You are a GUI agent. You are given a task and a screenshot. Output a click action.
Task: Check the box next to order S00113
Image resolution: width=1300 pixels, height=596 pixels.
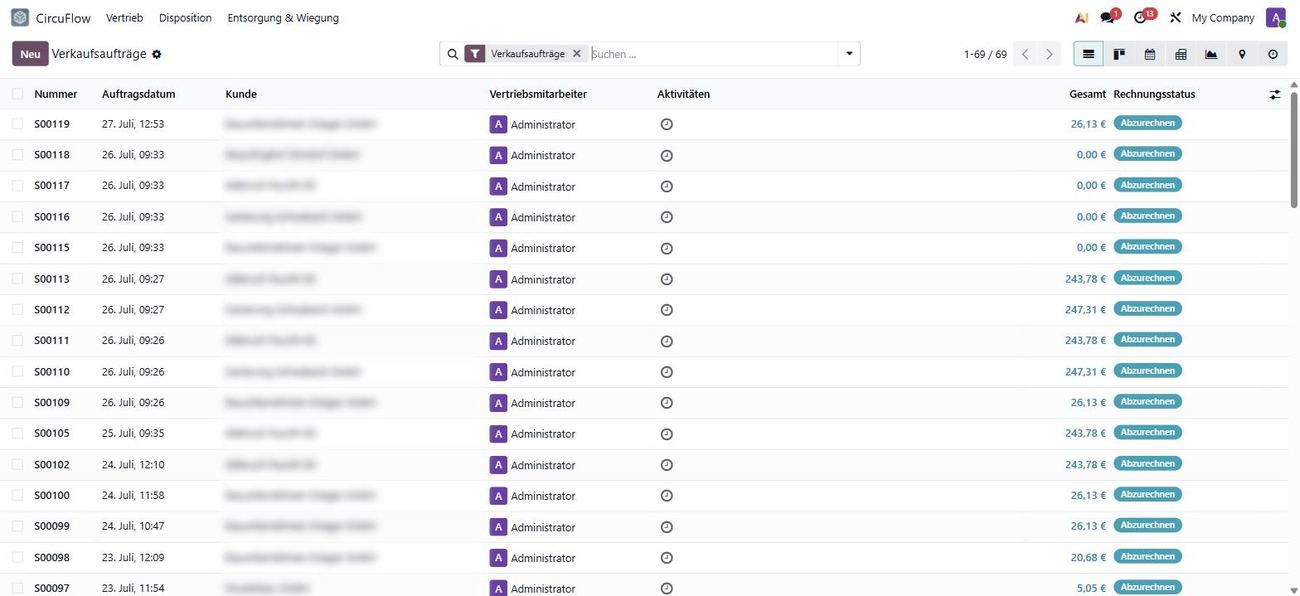click(x=17, y=279)
